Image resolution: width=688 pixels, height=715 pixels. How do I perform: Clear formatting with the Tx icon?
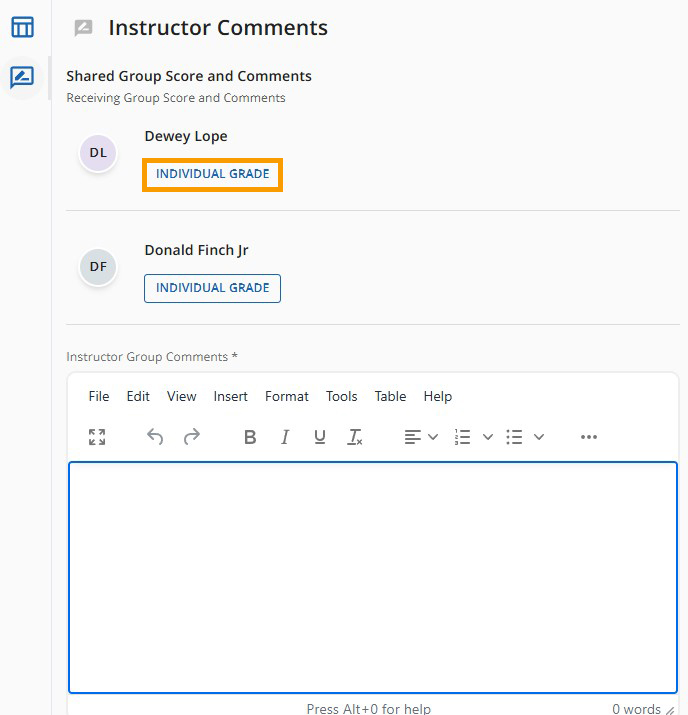pyautogui.click(x=355, y=437)
